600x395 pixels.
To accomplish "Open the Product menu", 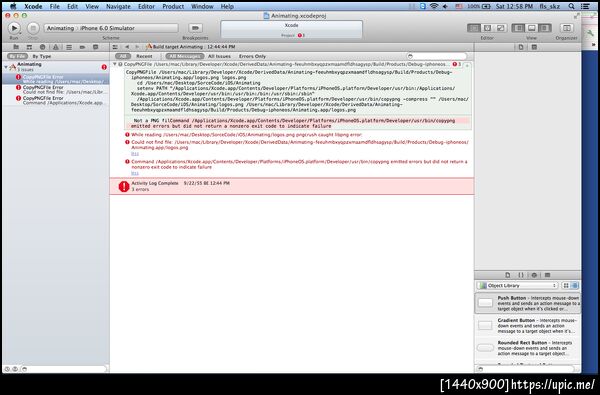I will click(173, 7).
